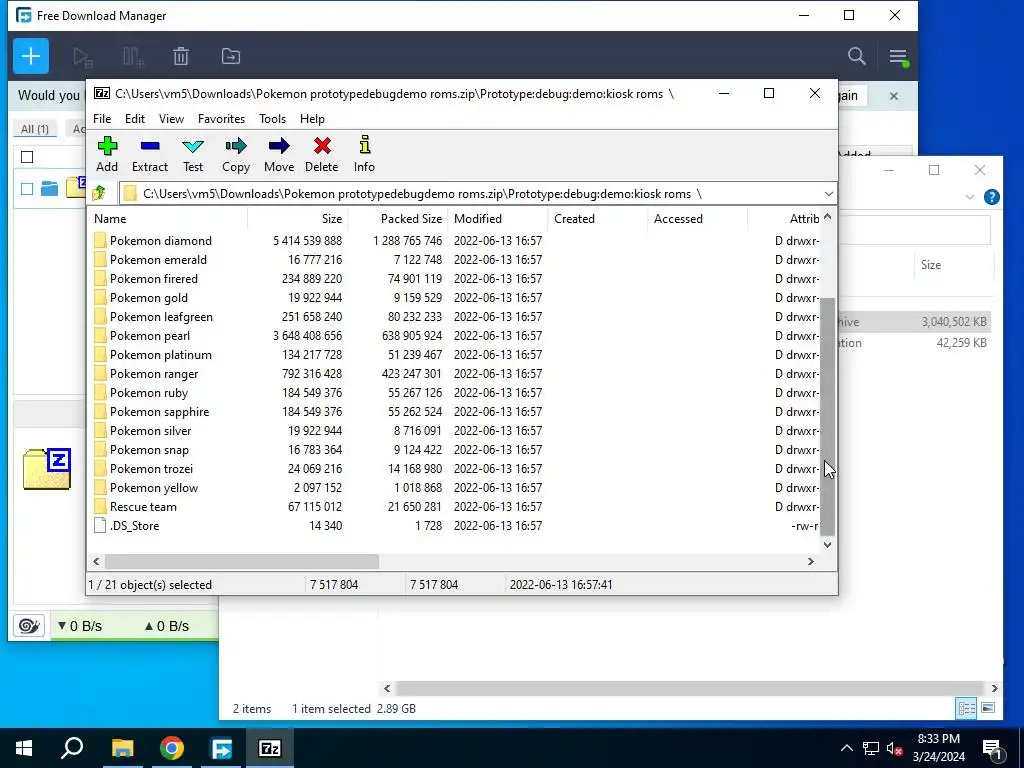Open the Windows Start menu
The image size is (1024, 768).
click(x=24, y=748)
